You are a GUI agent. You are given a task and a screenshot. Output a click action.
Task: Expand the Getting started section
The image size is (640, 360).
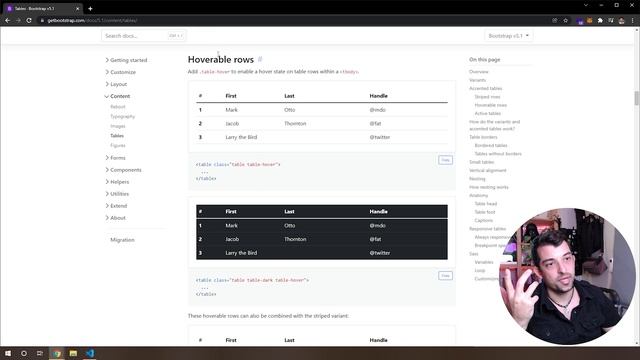click(x=126, y=60)
